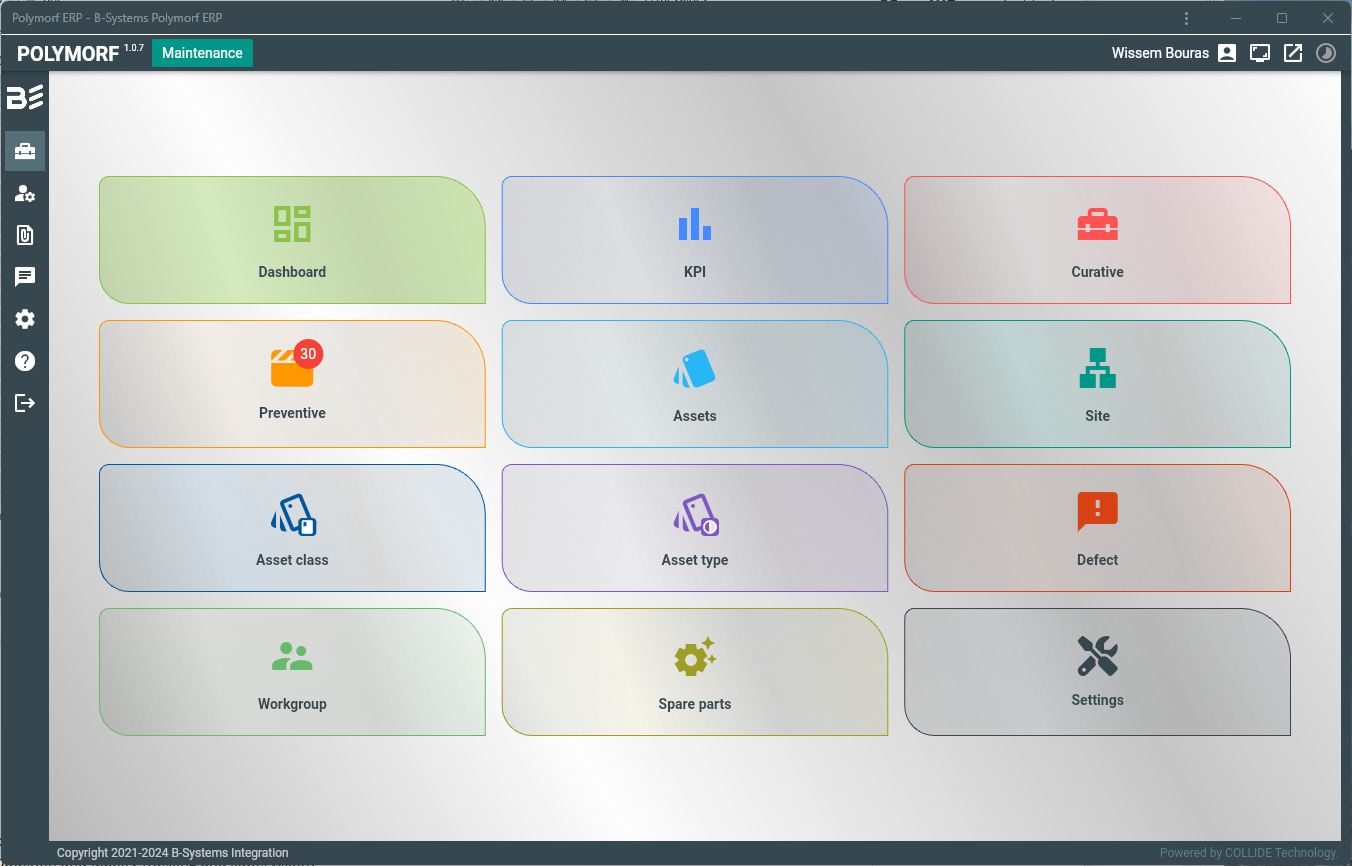Open the KPI tile
1352x866 pixels.
694,240
